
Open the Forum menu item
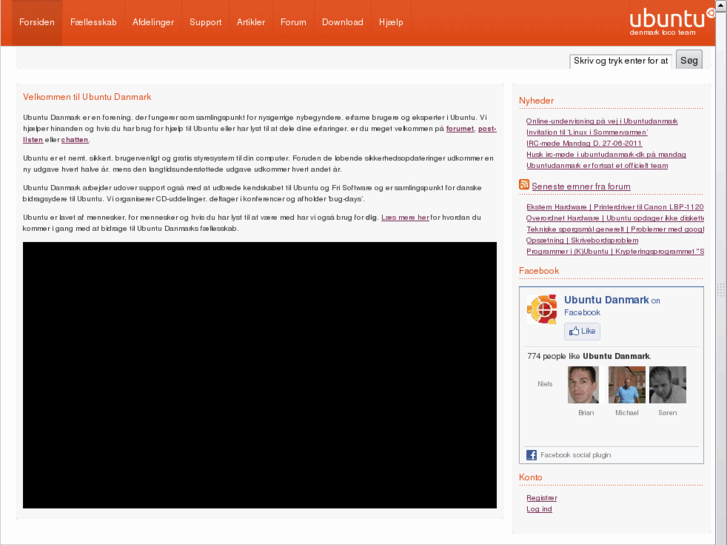pyautogui.click(x=293, y=22)
